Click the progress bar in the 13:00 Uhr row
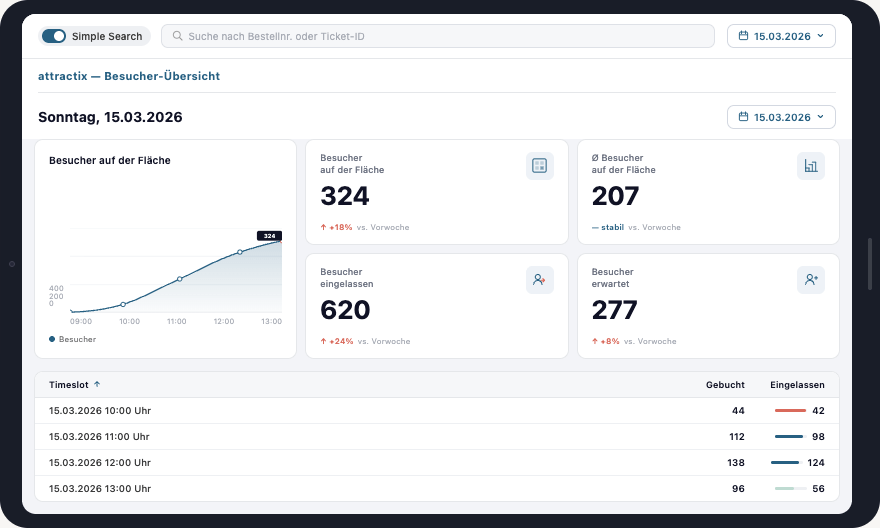Screen dimensions: 880x528 click(790, 489)
